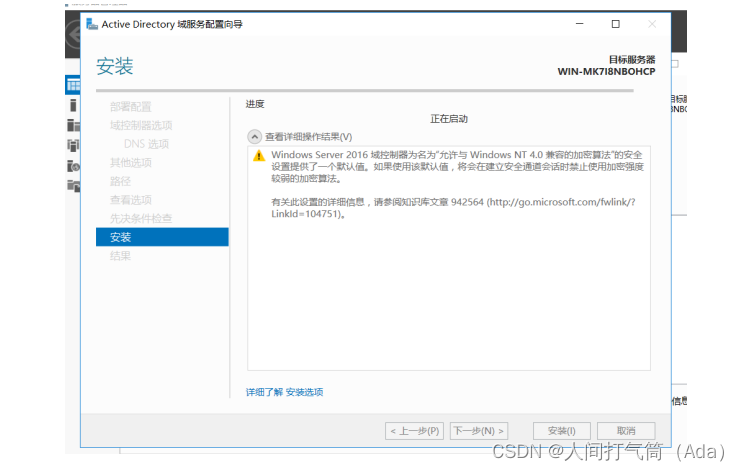Open the AD DS role icon in Server Manager
Viewport: 740px width, 471px height.
click(x=73, y=145)
